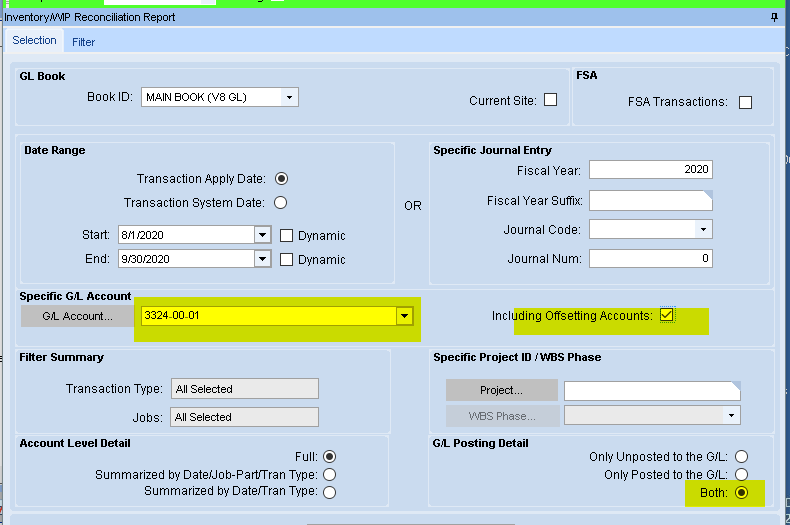790x525 pixels.
Task: Choose Only Unposted to the G/L
Action: (741, 456)
